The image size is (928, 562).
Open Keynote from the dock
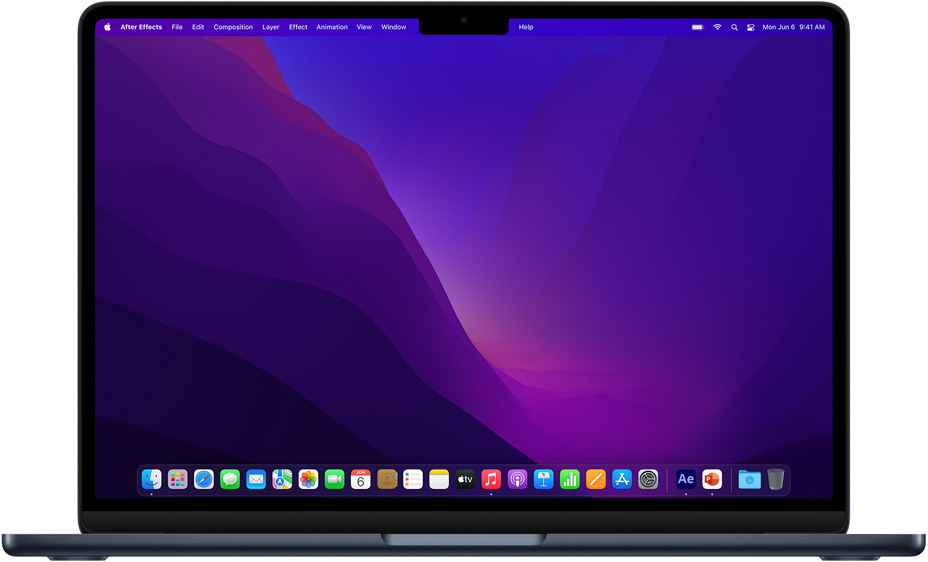click(x=543, y=480)
